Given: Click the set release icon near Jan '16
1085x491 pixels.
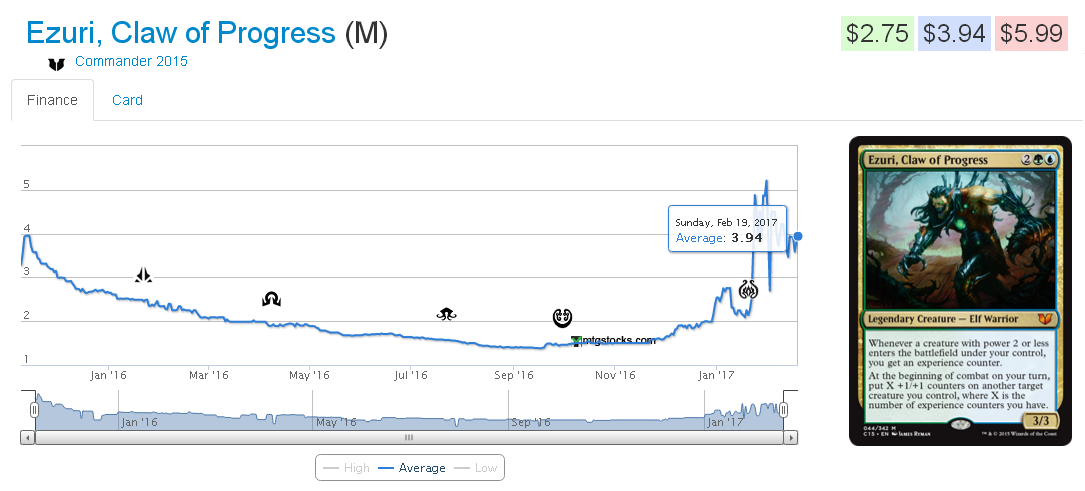Looking at the screenshot, I should (x=143, y=275).
